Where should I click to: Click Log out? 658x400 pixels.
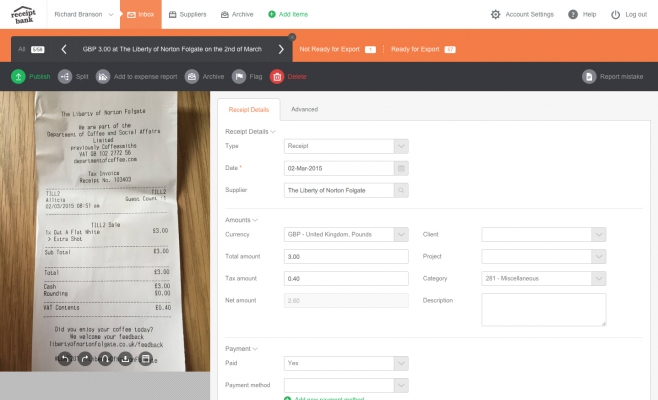point(636,14)
